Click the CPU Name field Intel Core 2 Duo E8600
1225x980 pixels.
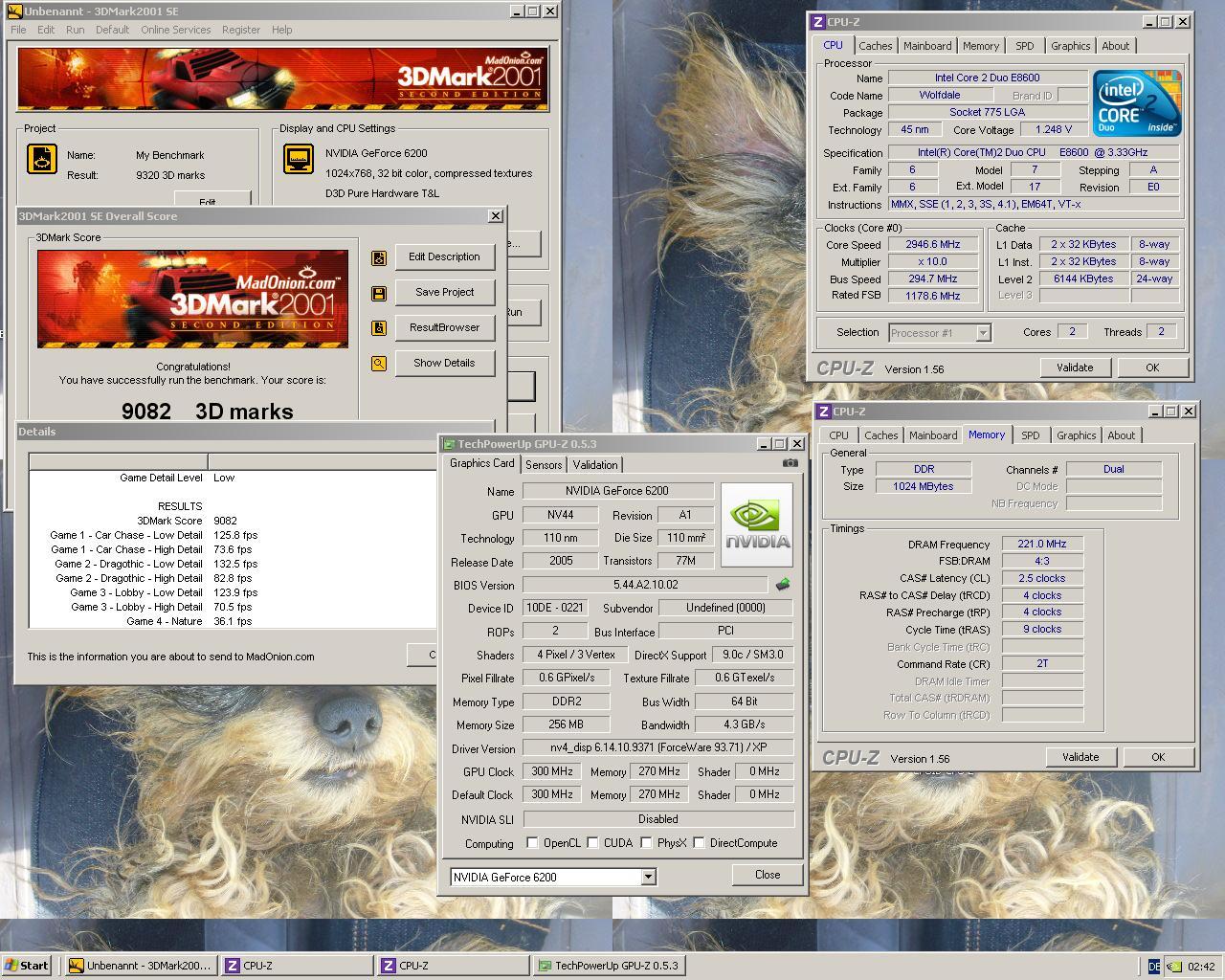point(988,78)
